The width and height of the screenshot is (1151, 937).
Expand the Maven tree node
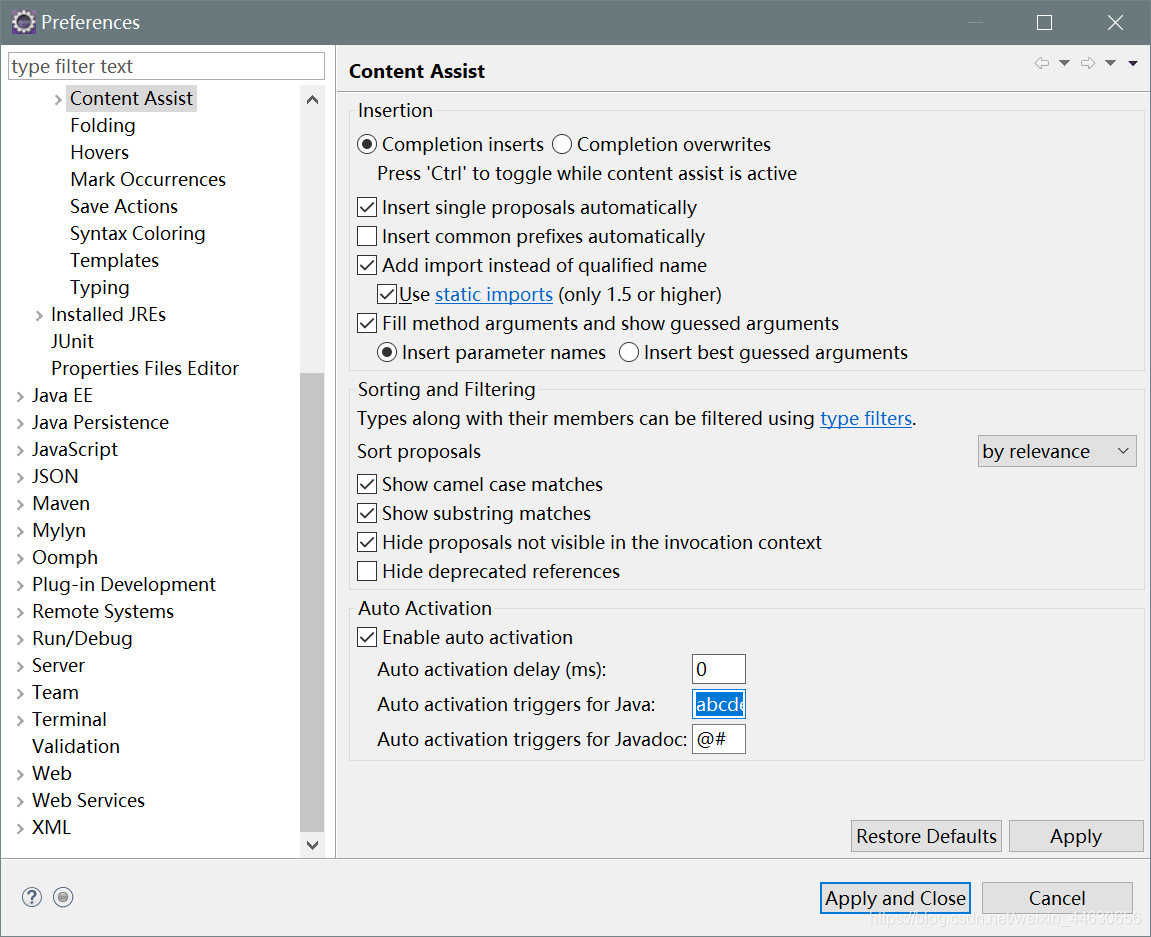pos(21,504)
